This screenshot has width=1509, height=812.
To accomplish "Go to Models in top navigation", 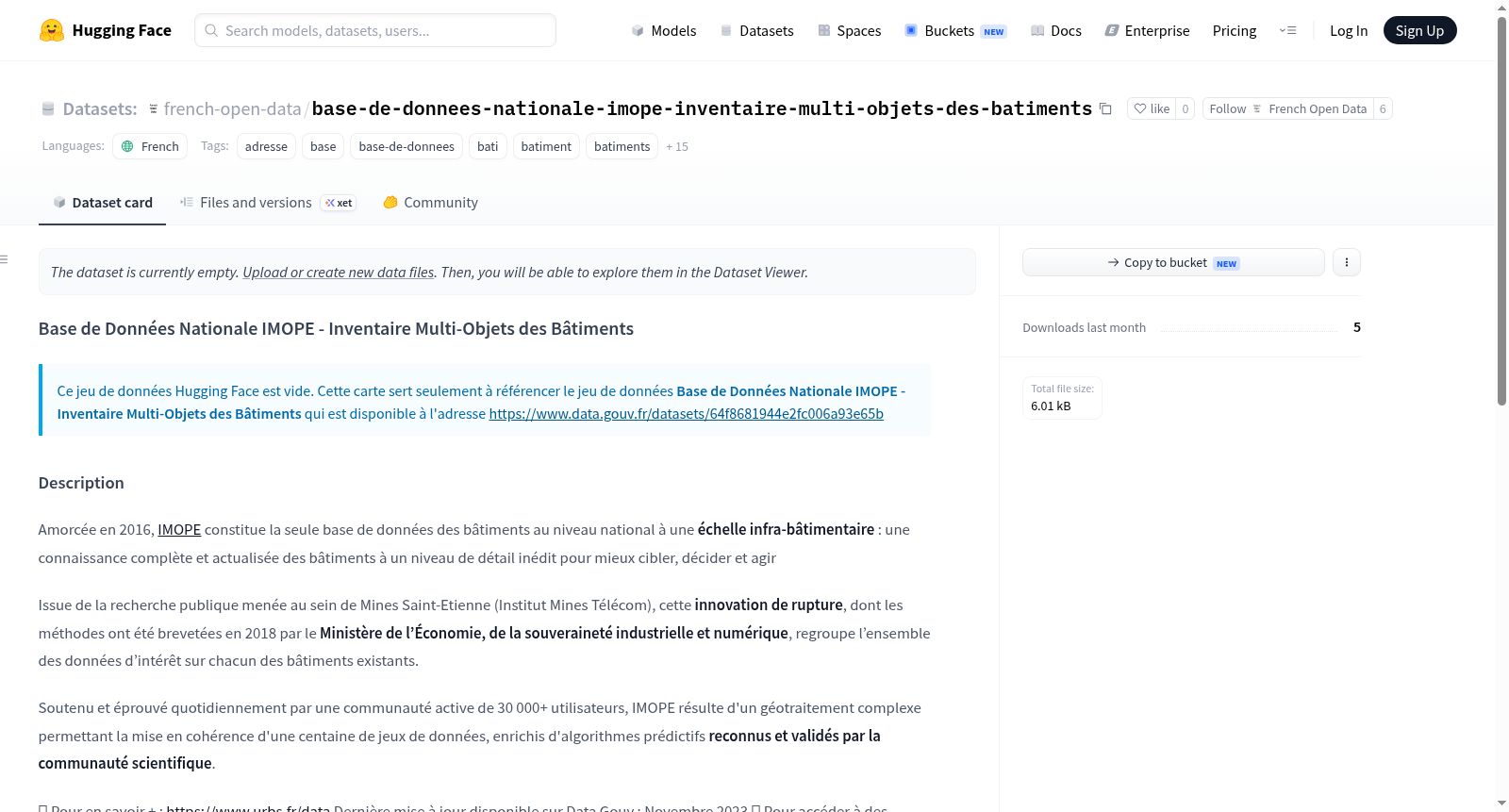I will 664,31.
